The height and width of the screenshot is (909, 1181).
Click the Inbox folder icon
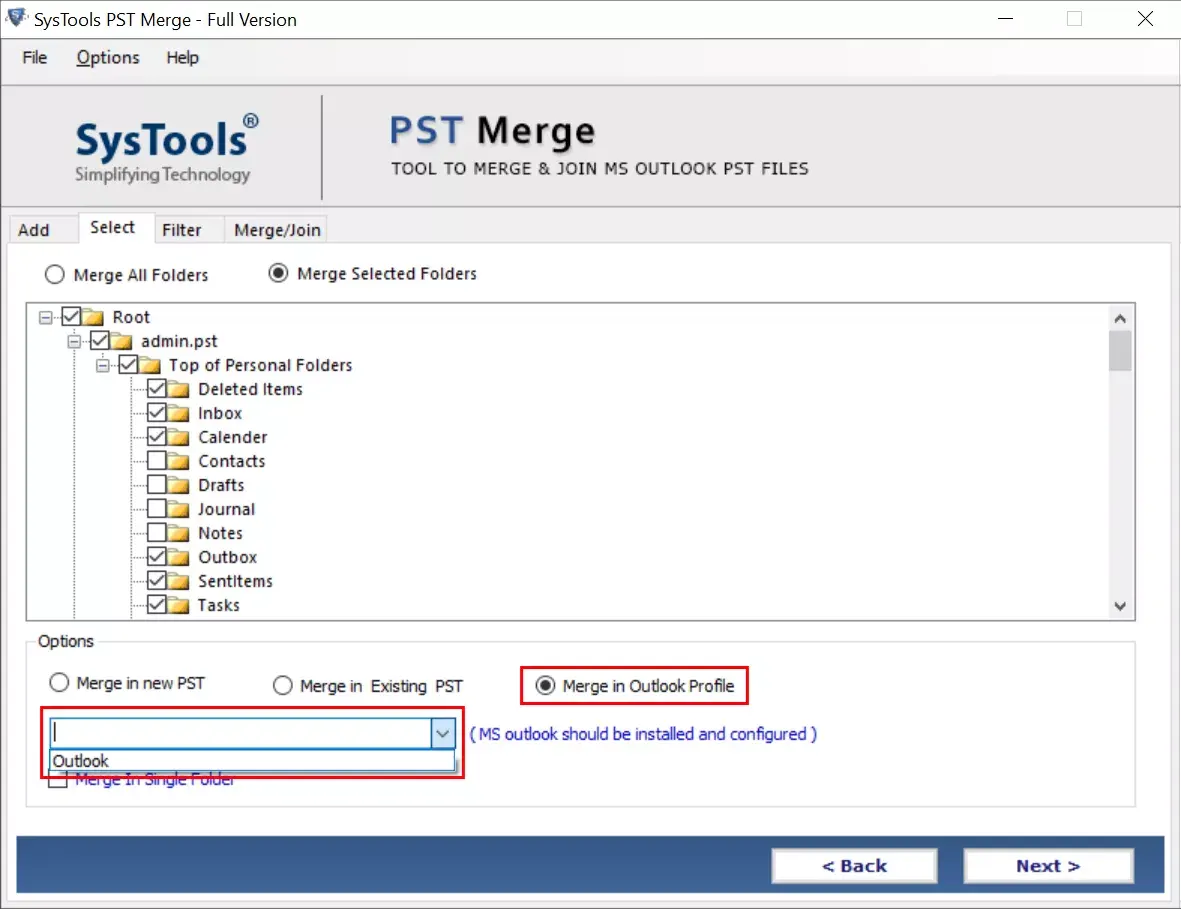[179, 413]
